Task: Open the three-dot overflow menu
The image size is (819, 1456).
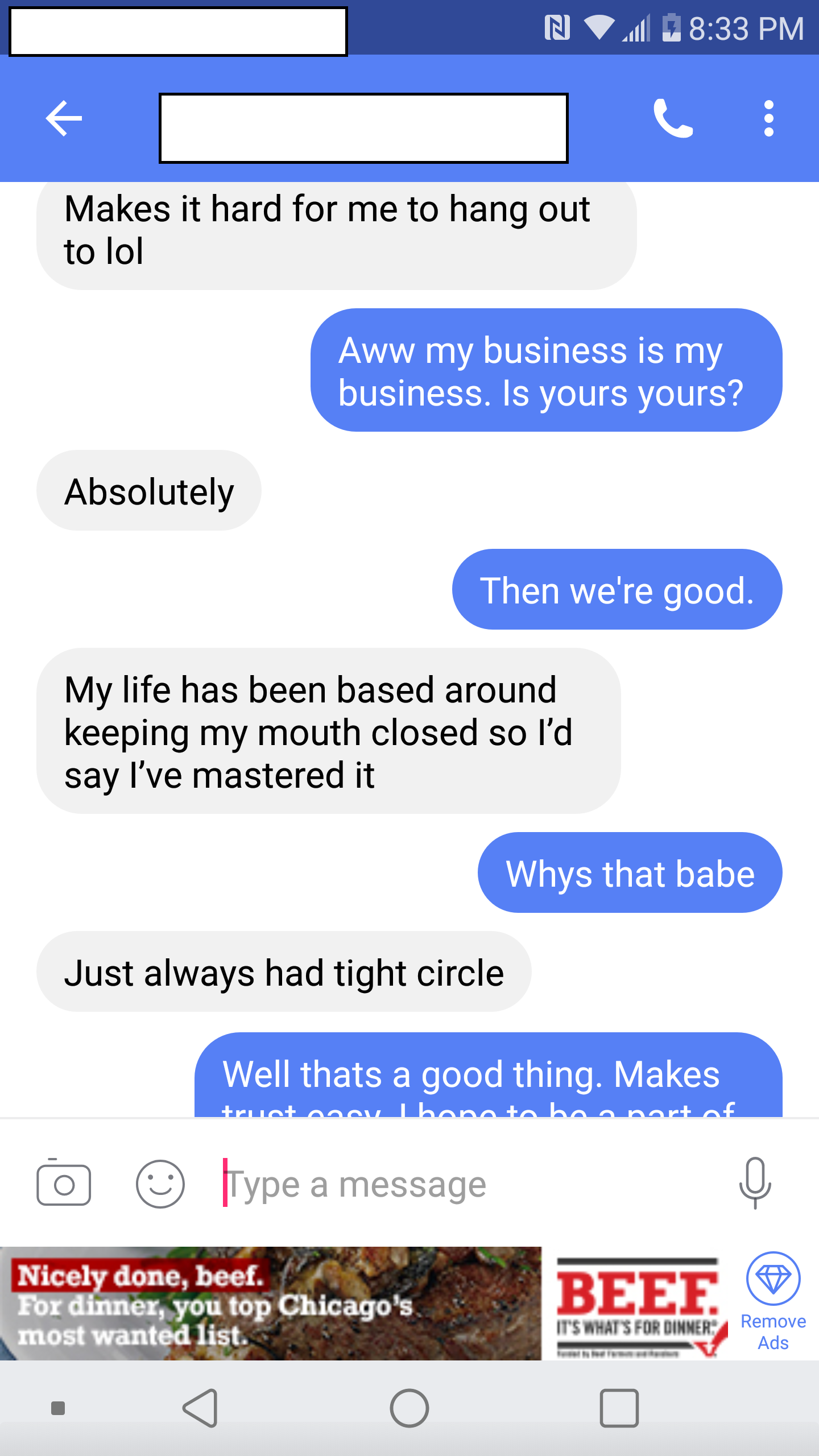Action: (769, 118)
